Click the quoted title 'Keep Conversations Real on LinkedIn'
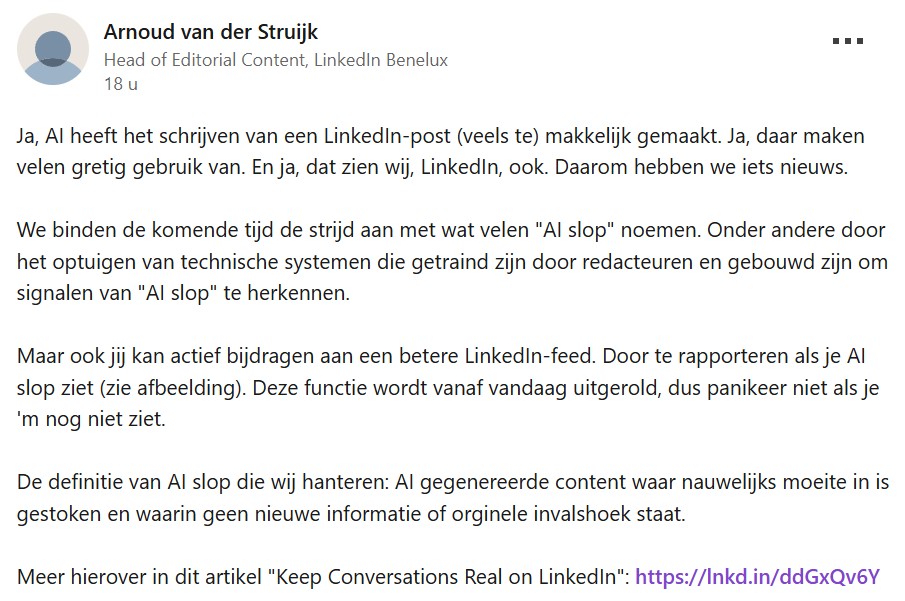 pyautogui.click(x=446, y=577)
